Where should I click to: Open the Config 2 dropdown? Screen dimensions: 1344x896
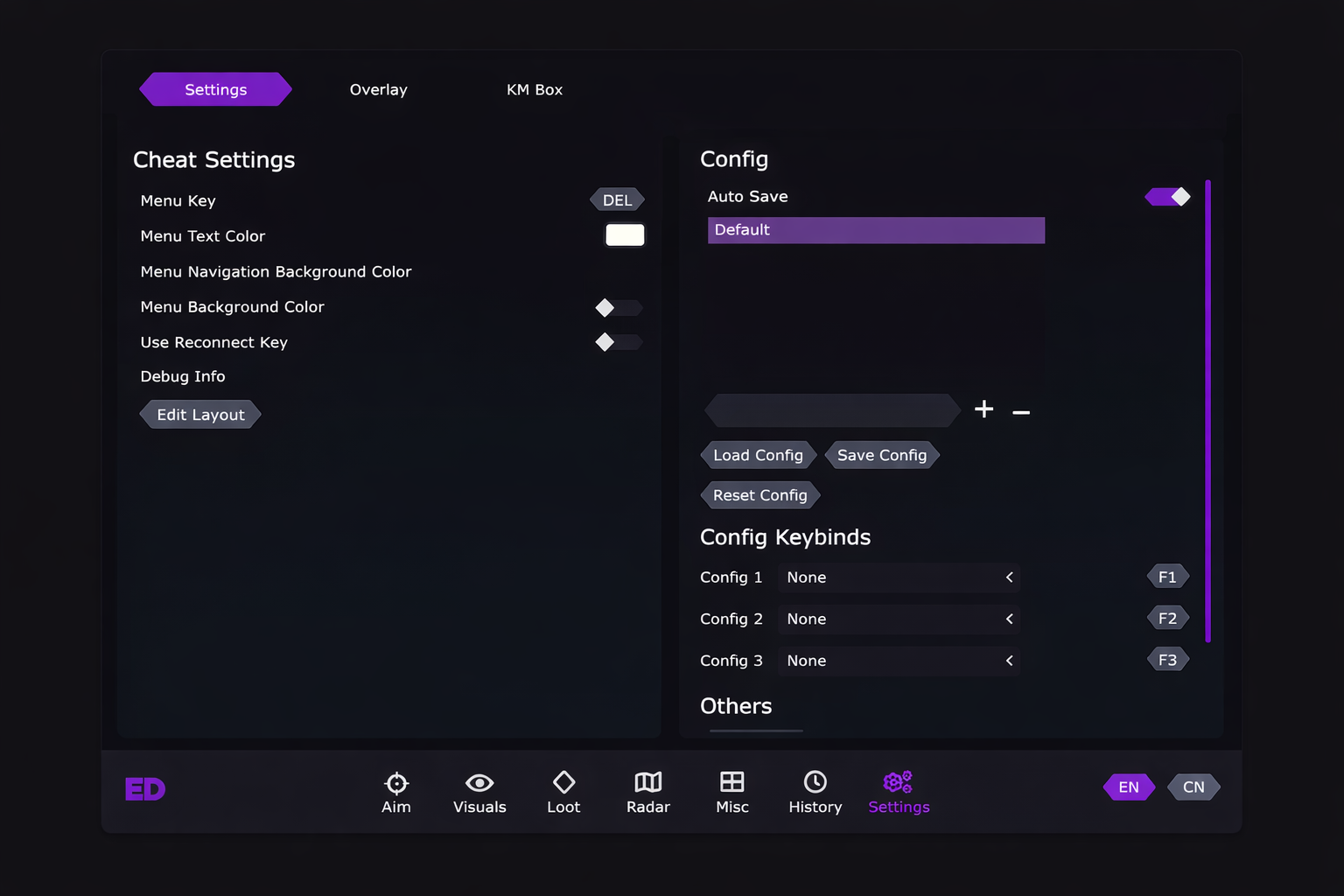tap(899, 619)
